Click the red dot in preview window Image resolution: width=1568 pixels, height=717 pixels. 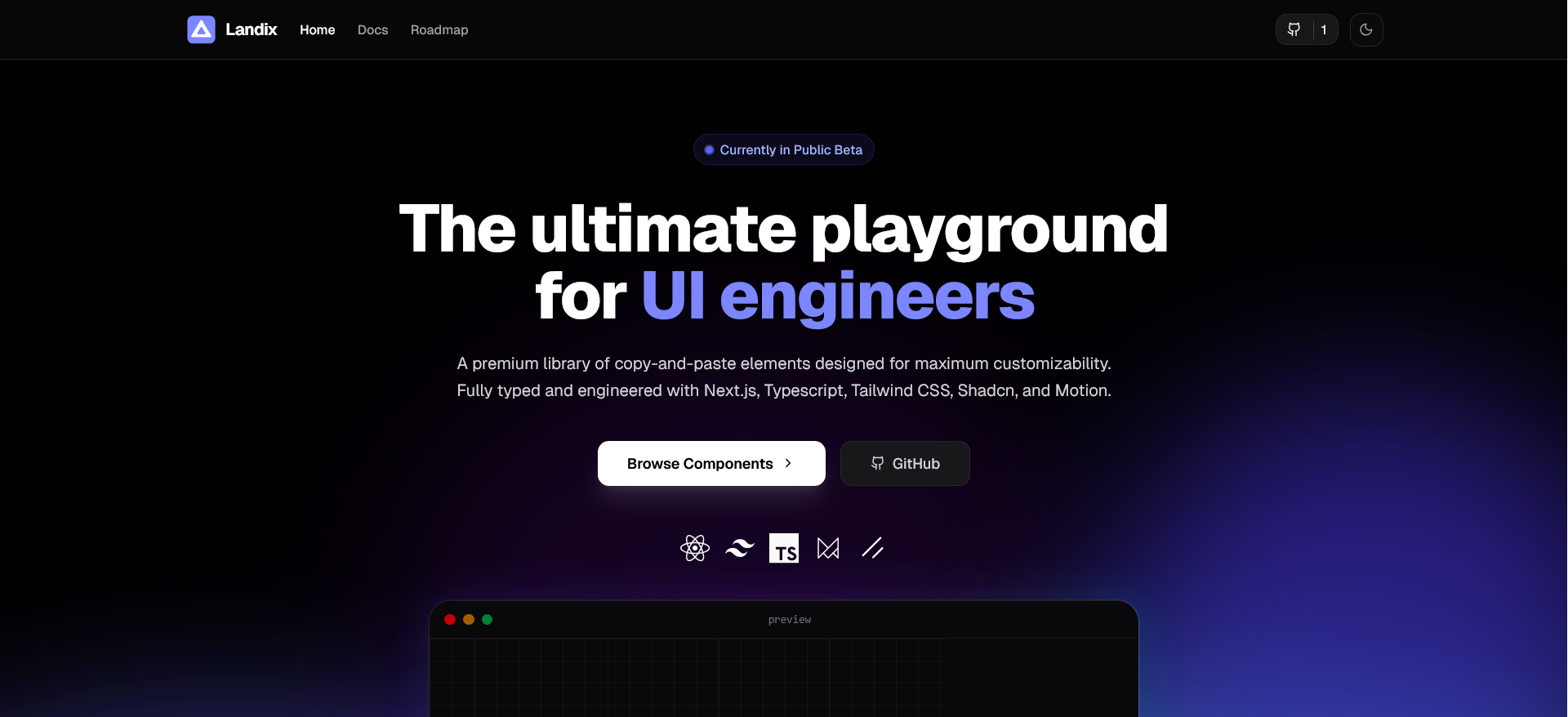[450, 620]
